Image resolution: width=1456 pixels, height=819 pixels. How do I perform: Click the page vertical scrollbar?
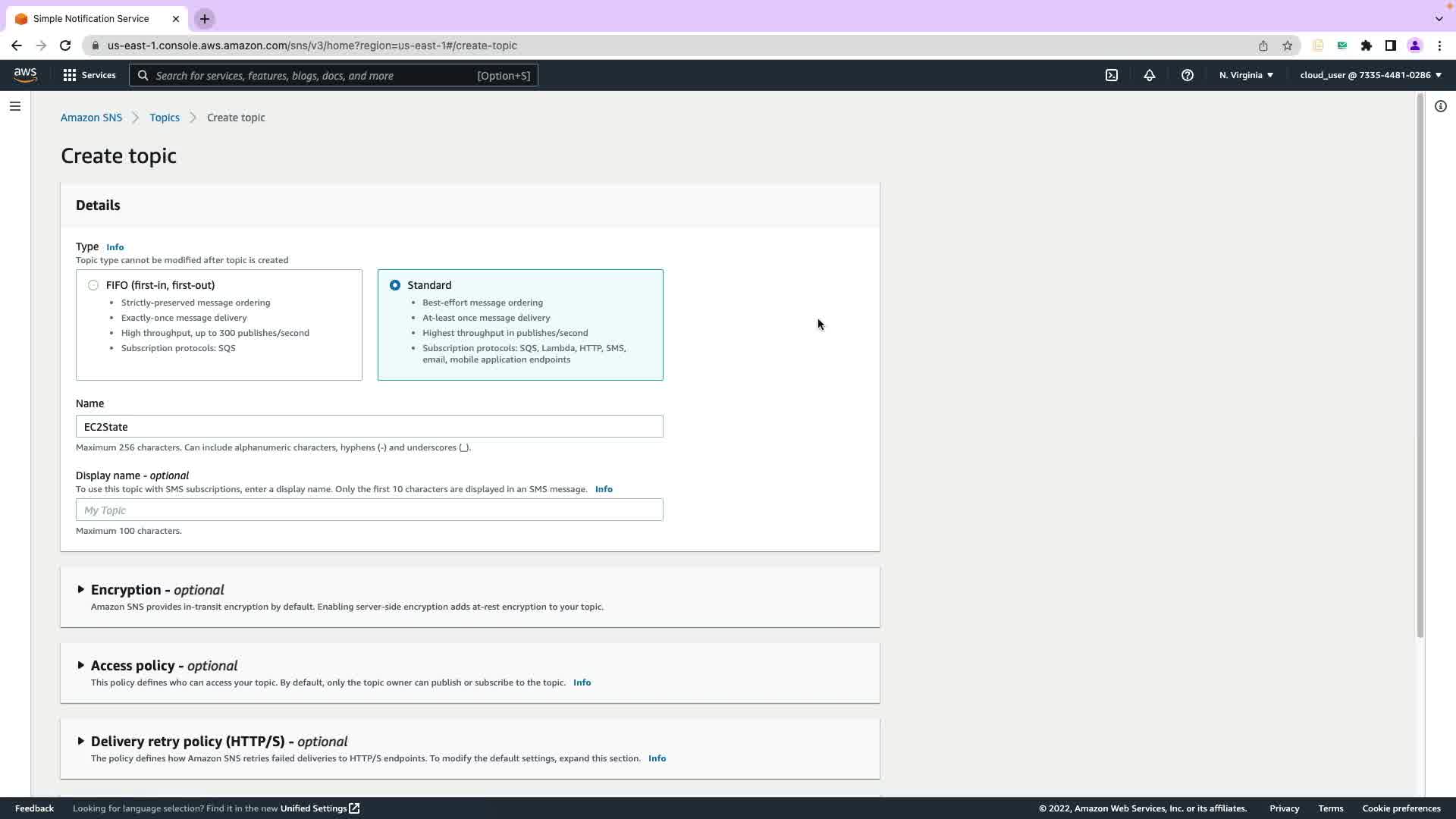pyautogui.click(x=1420, y=364)
